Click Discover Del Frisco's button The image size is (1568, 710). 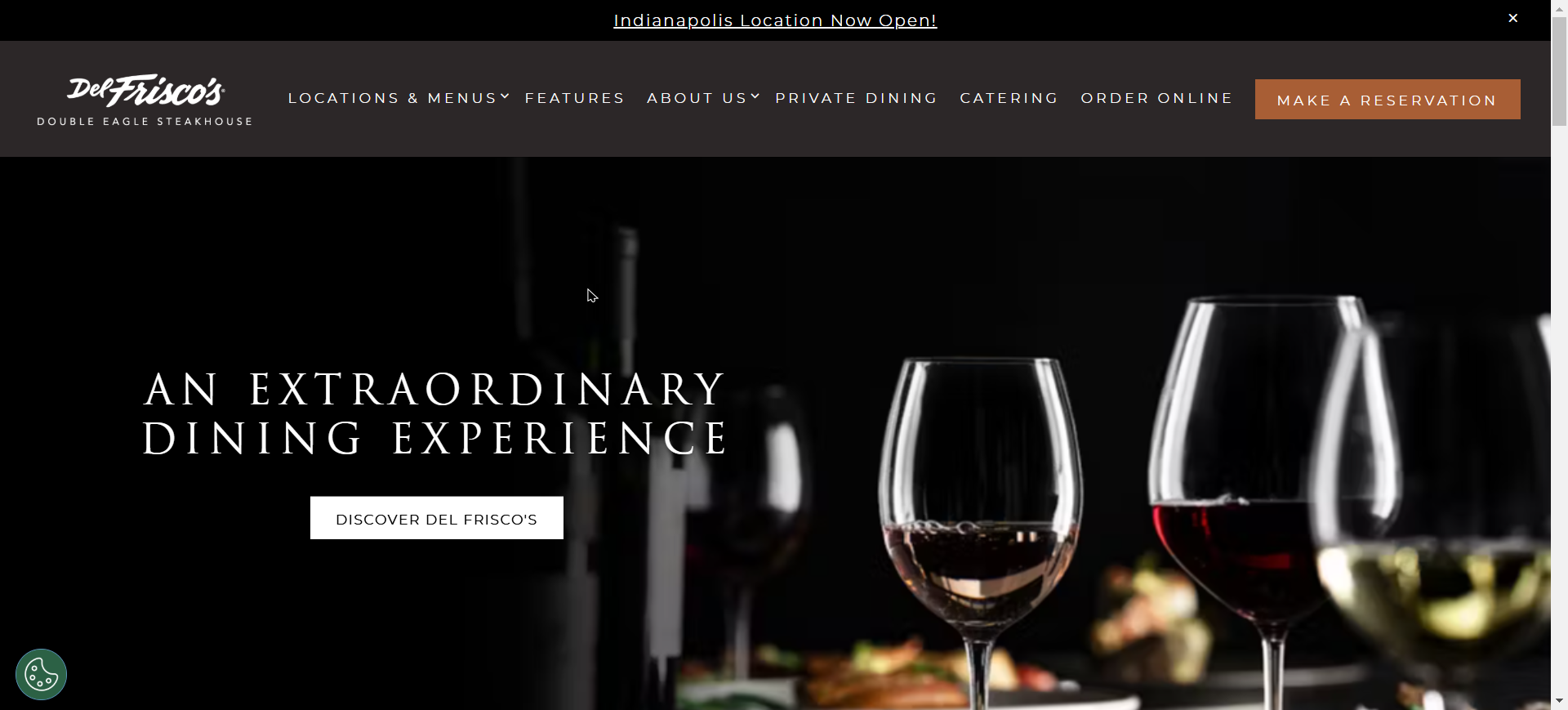click(x=437, y=518)
